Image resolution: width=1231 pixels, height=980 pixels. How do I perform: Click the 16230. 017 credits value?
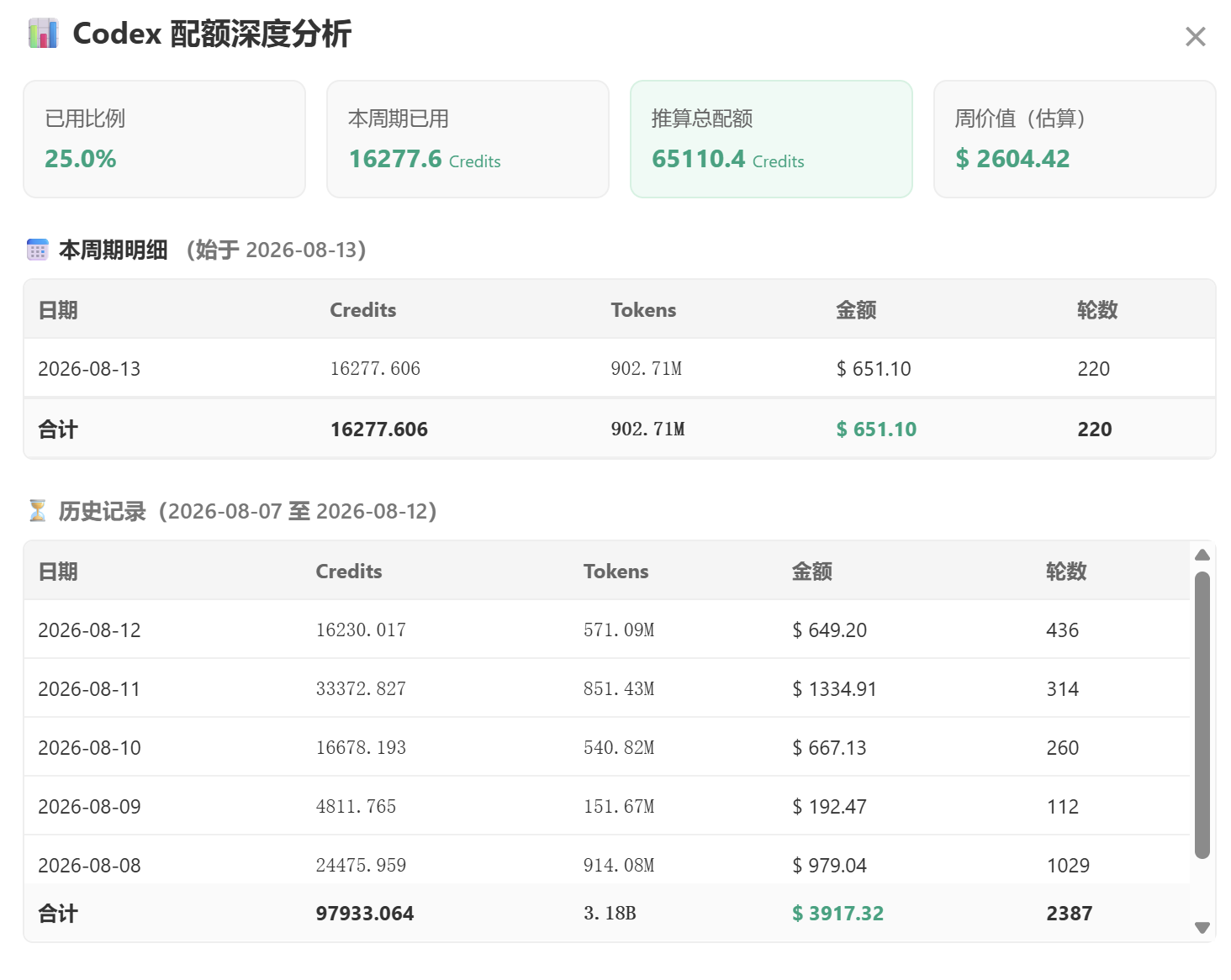tap(361, 630)
